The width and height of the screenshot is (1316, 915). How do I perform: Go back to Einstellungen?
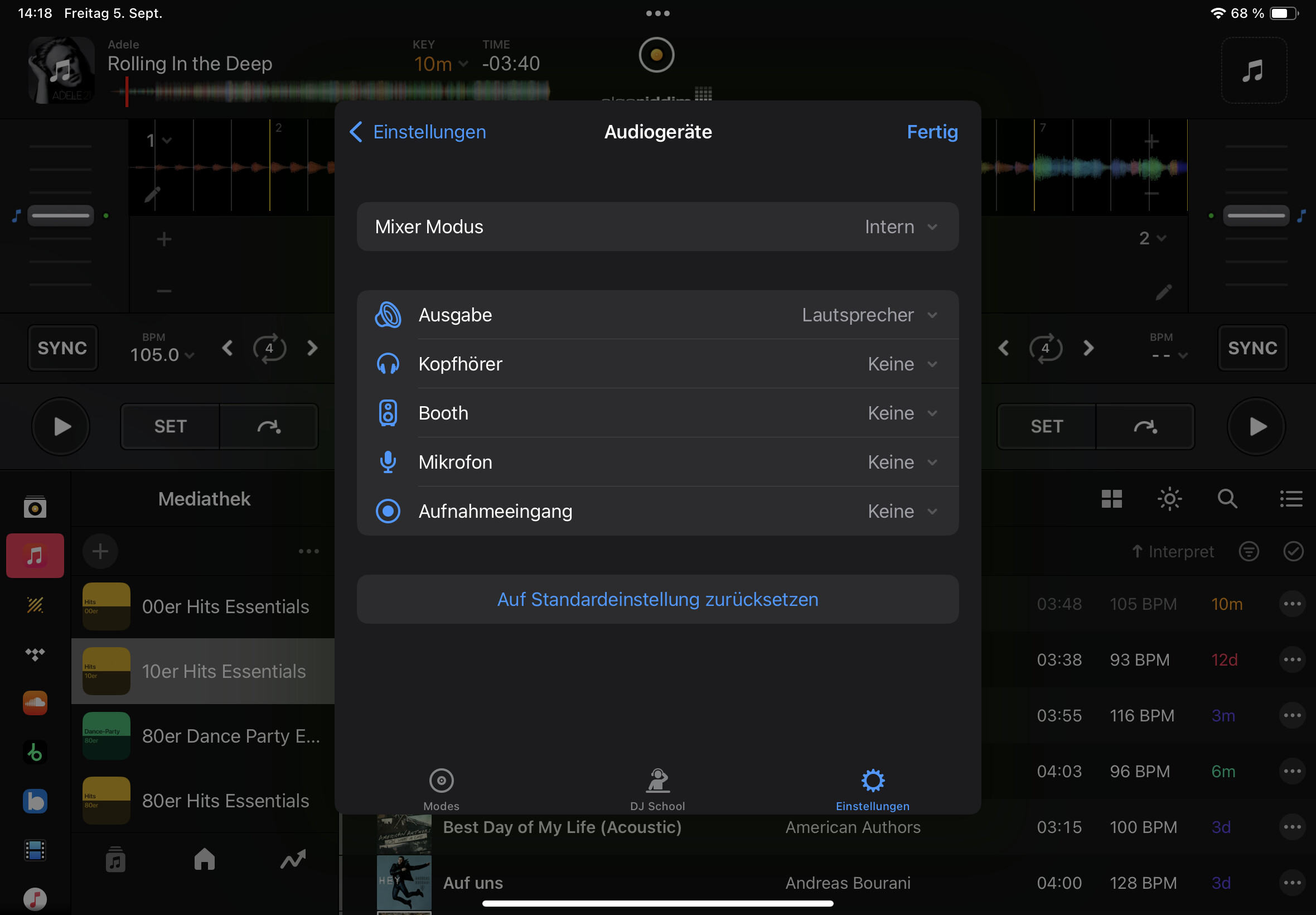click(x=418, y=132)
